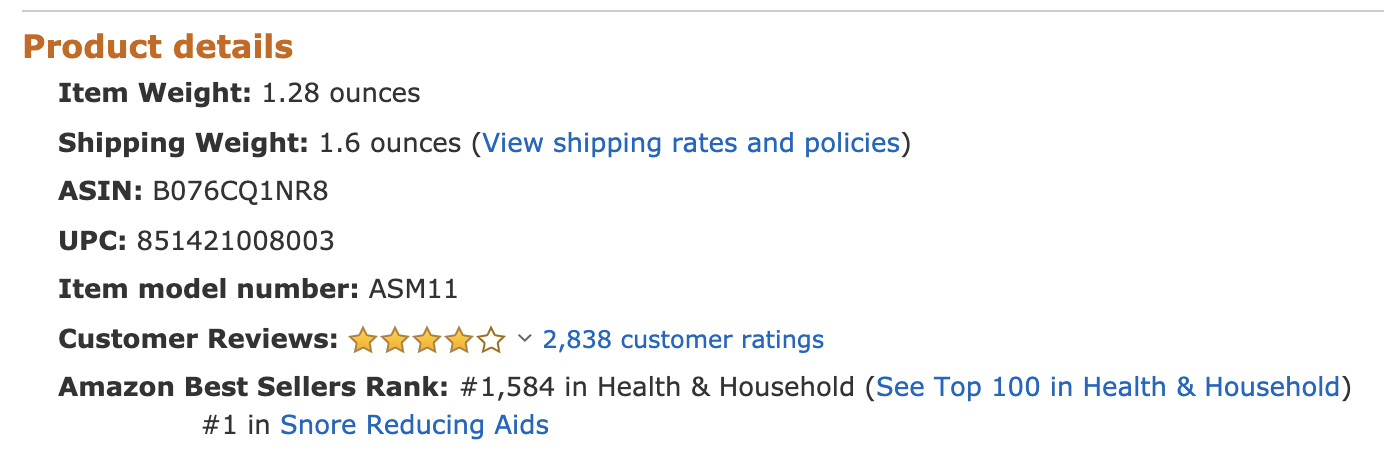Click the ASIN value B076CQ1NR8
The width and height of the screenshot is (1384, 468).
click(x=240, y=192)
